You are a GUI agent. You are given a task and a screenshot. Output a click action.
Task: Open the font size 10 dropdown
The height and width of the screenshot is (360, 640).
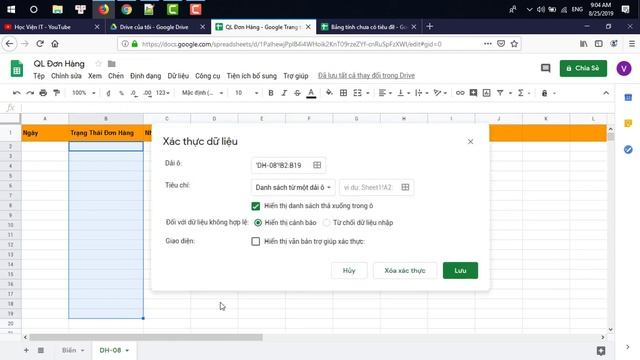pyautogui.click(x=247, y=93)
